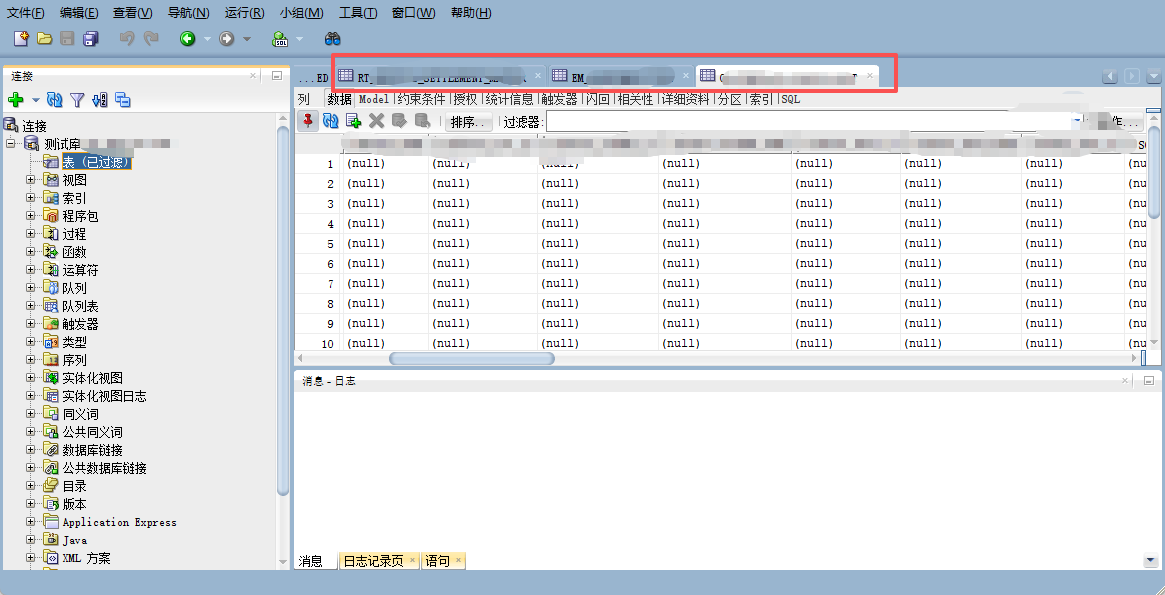1165x595 pixels.
Task: Expand the 数据库链接 tree node
Action: pos(30,449)
